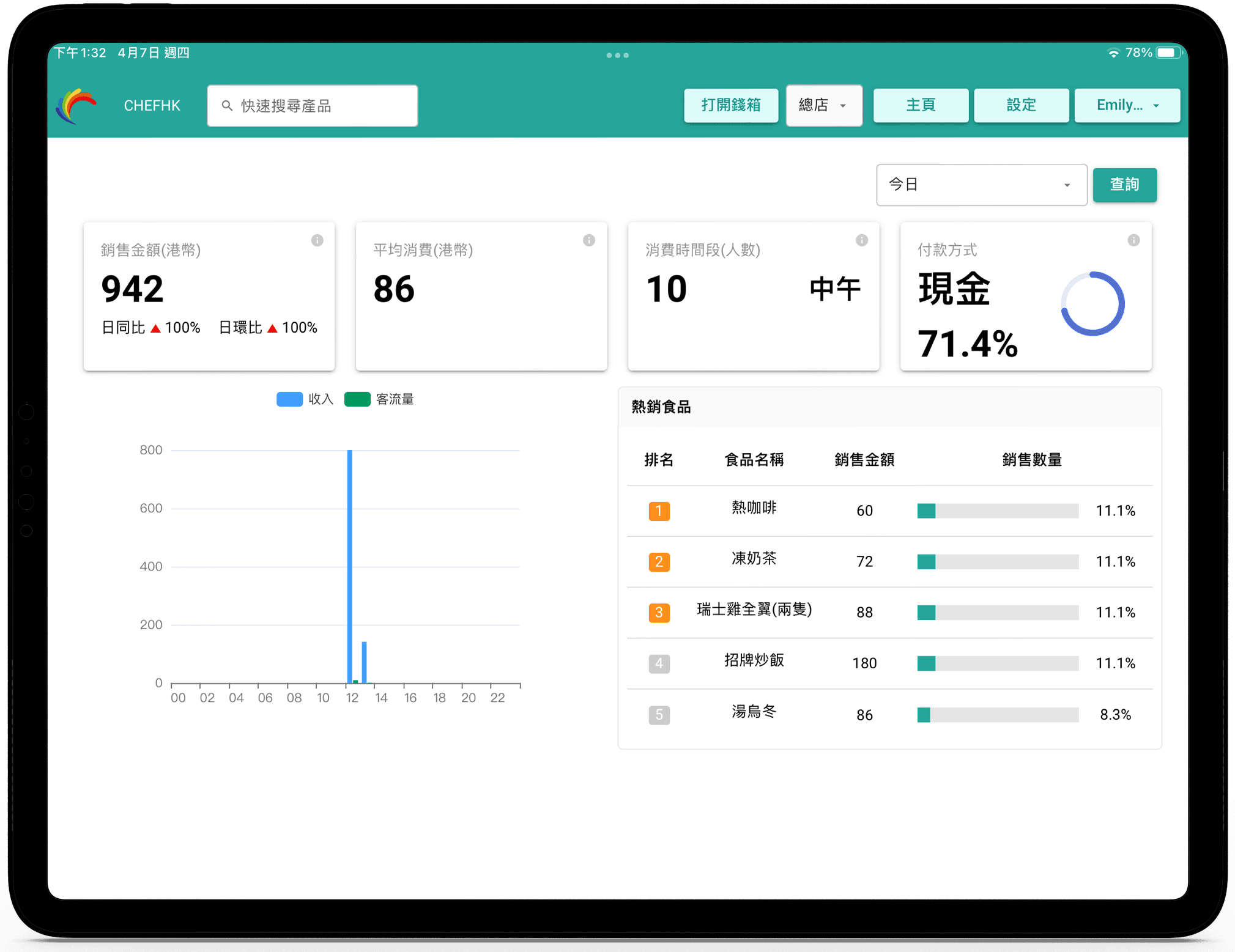Open info icon on 付款方式 card
The image size is (1235, 952).
pyautogui.click(x=1134, y=240)
